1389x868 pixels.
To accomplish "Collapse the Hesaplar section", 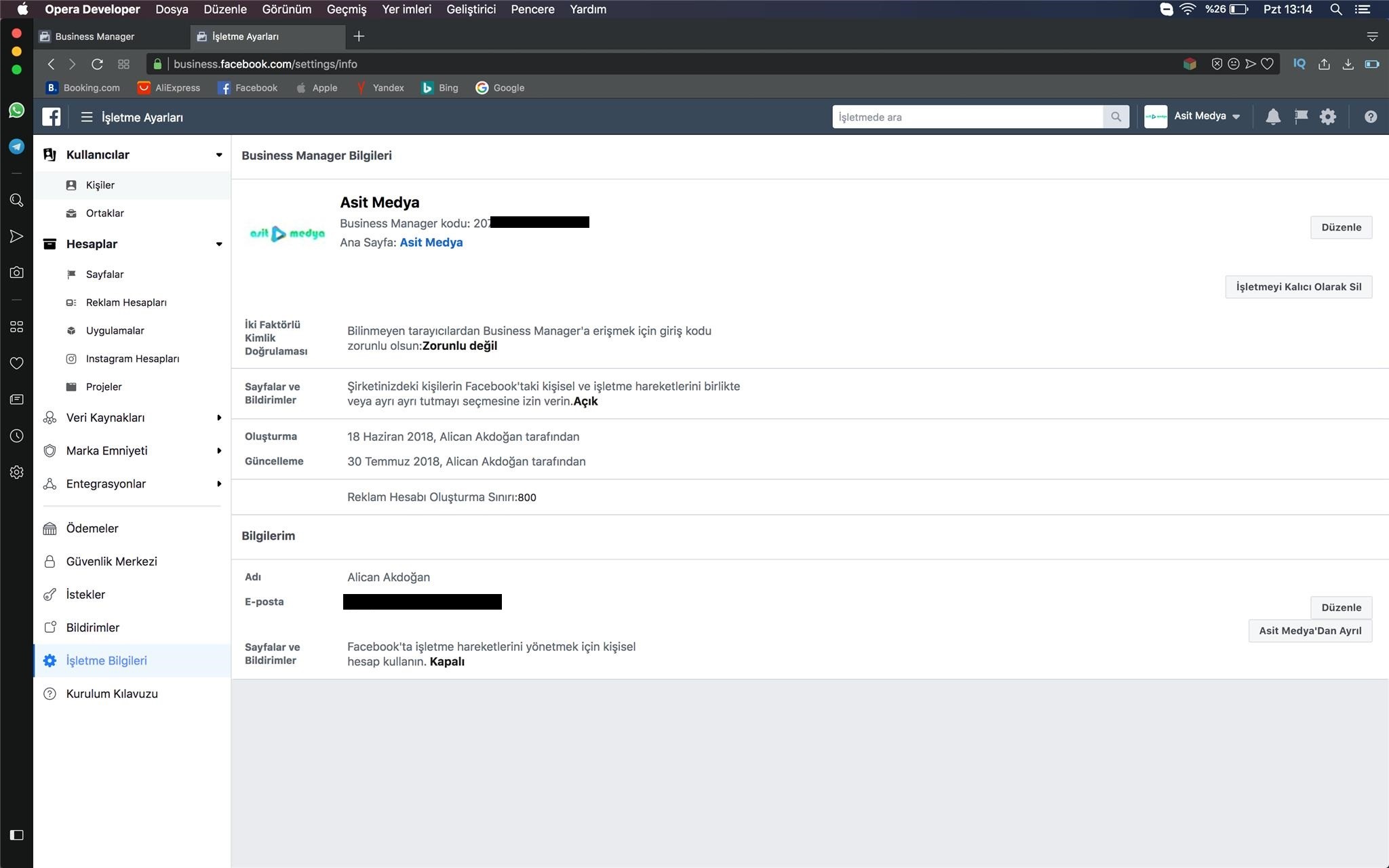I will coord(218,244).
